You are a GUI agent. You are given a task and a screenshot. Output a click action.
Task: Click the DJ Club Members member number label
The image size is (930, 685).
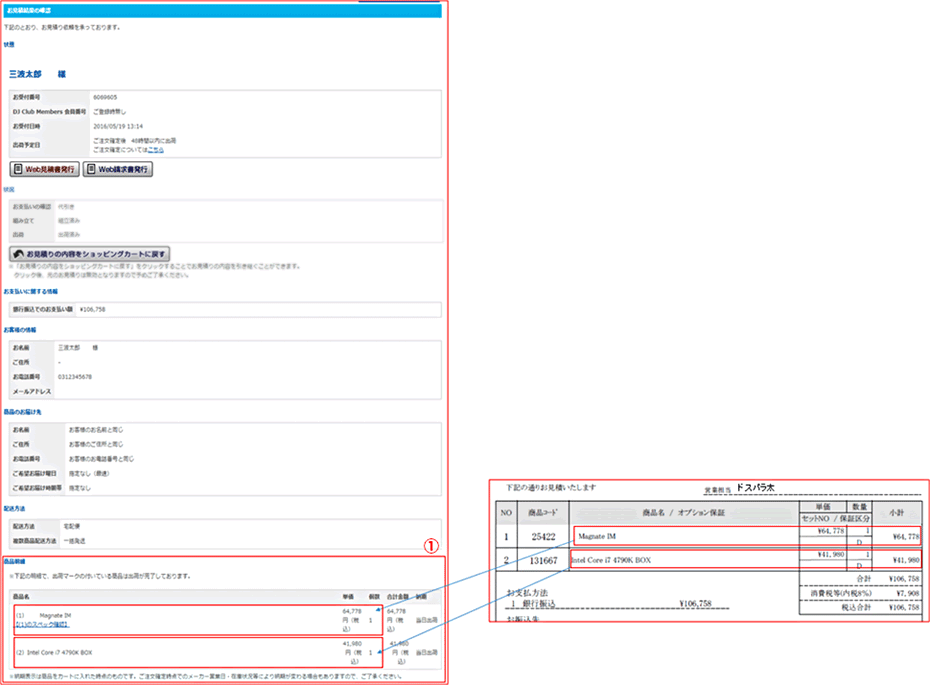(x=49, y=111)
